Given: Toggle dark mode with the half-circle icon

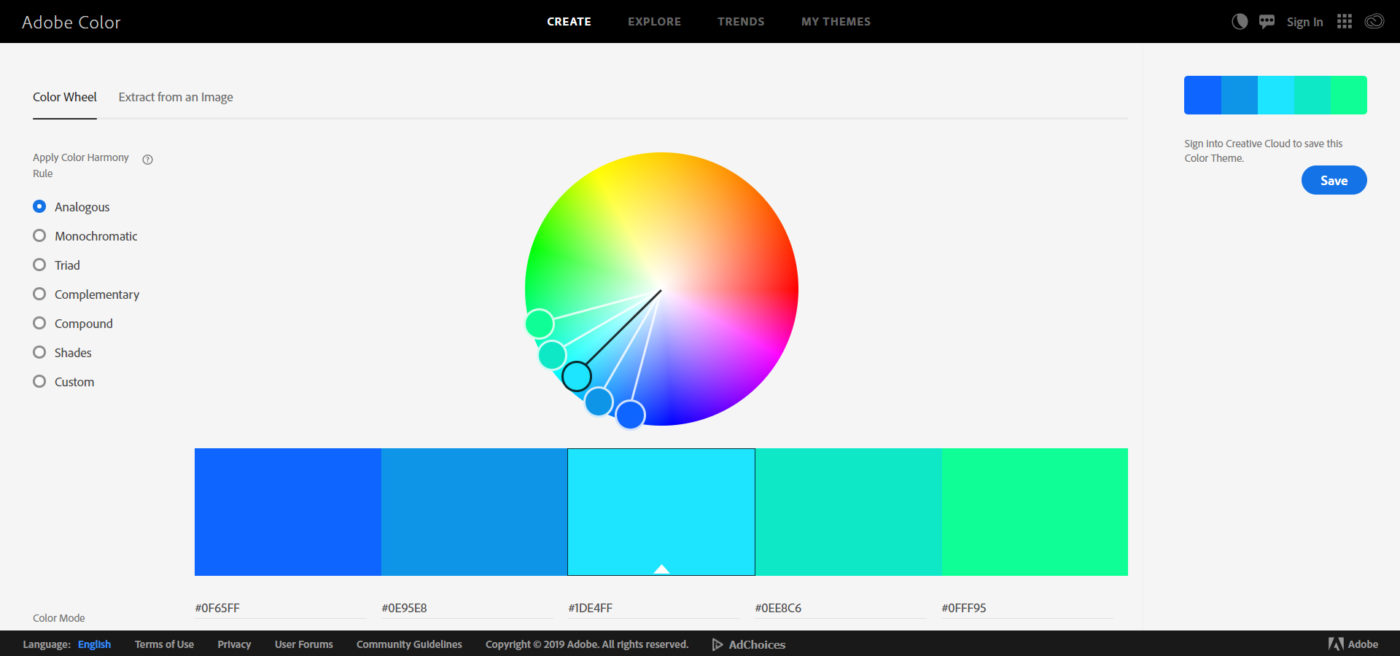Looking at the screenshot, I should tap(1239, 20).
